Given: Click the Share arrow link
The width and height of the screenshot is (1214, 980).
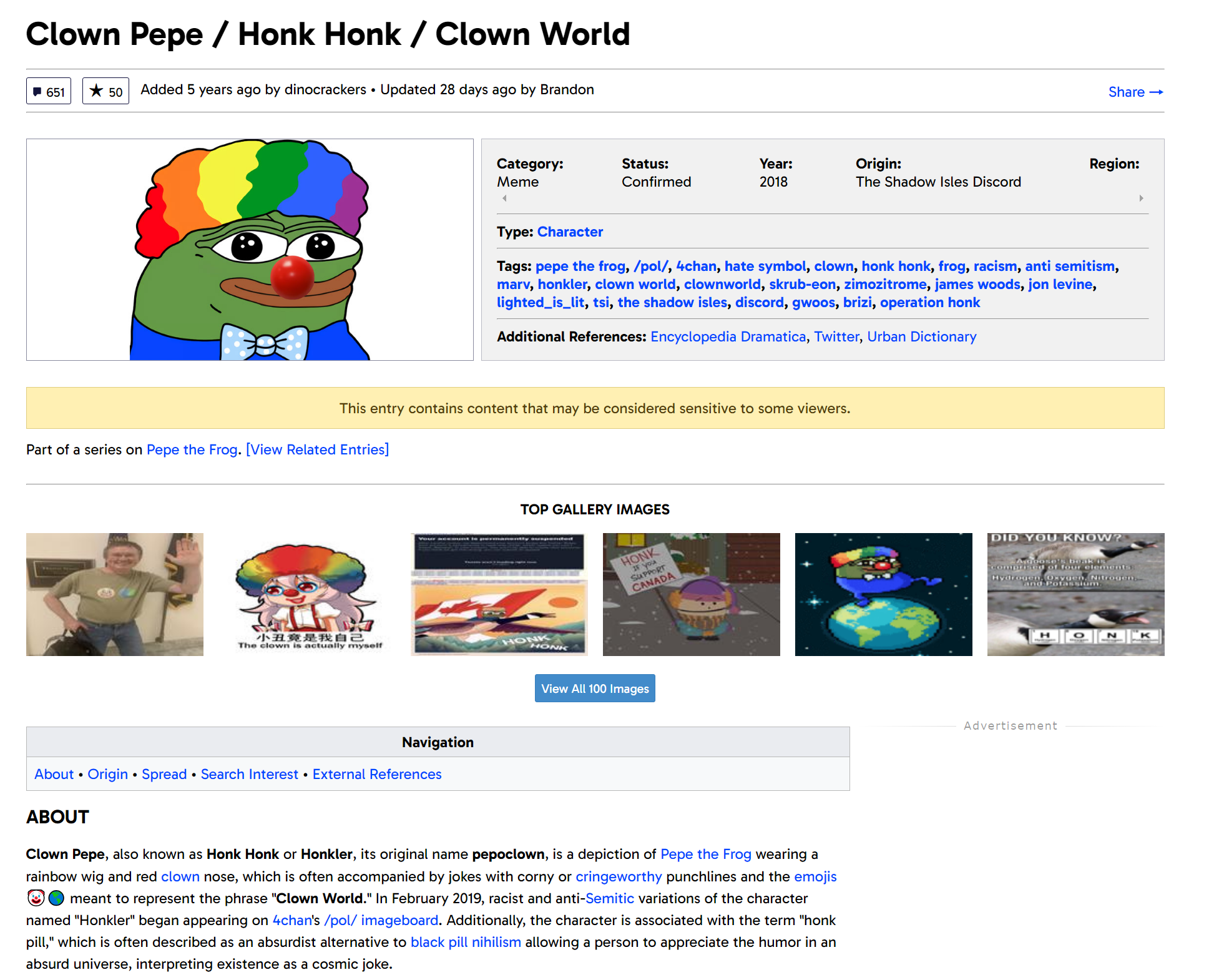Looking at the screenshot, I should pyautogui.click(x=1135, y=92).
